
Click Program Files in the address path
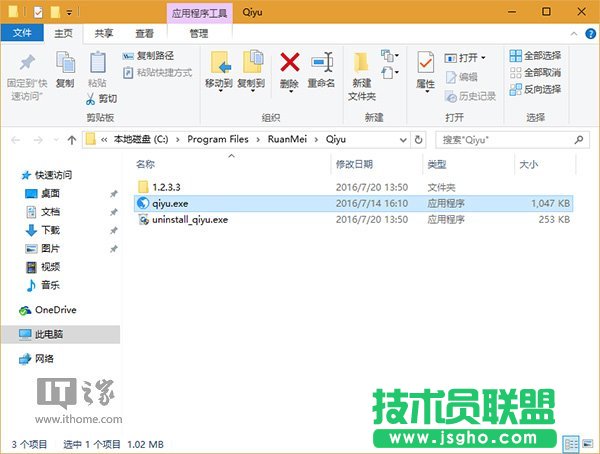(218, 139)
